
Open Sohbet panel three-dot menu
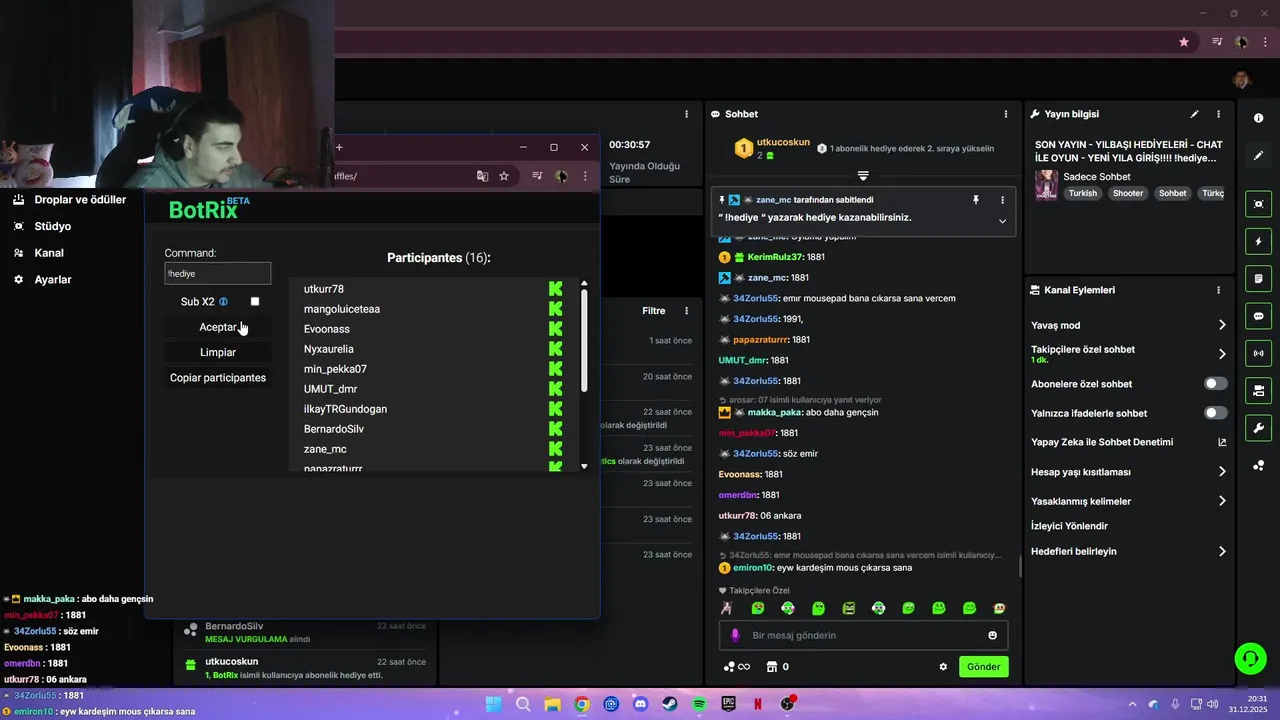click(1008, 114)
